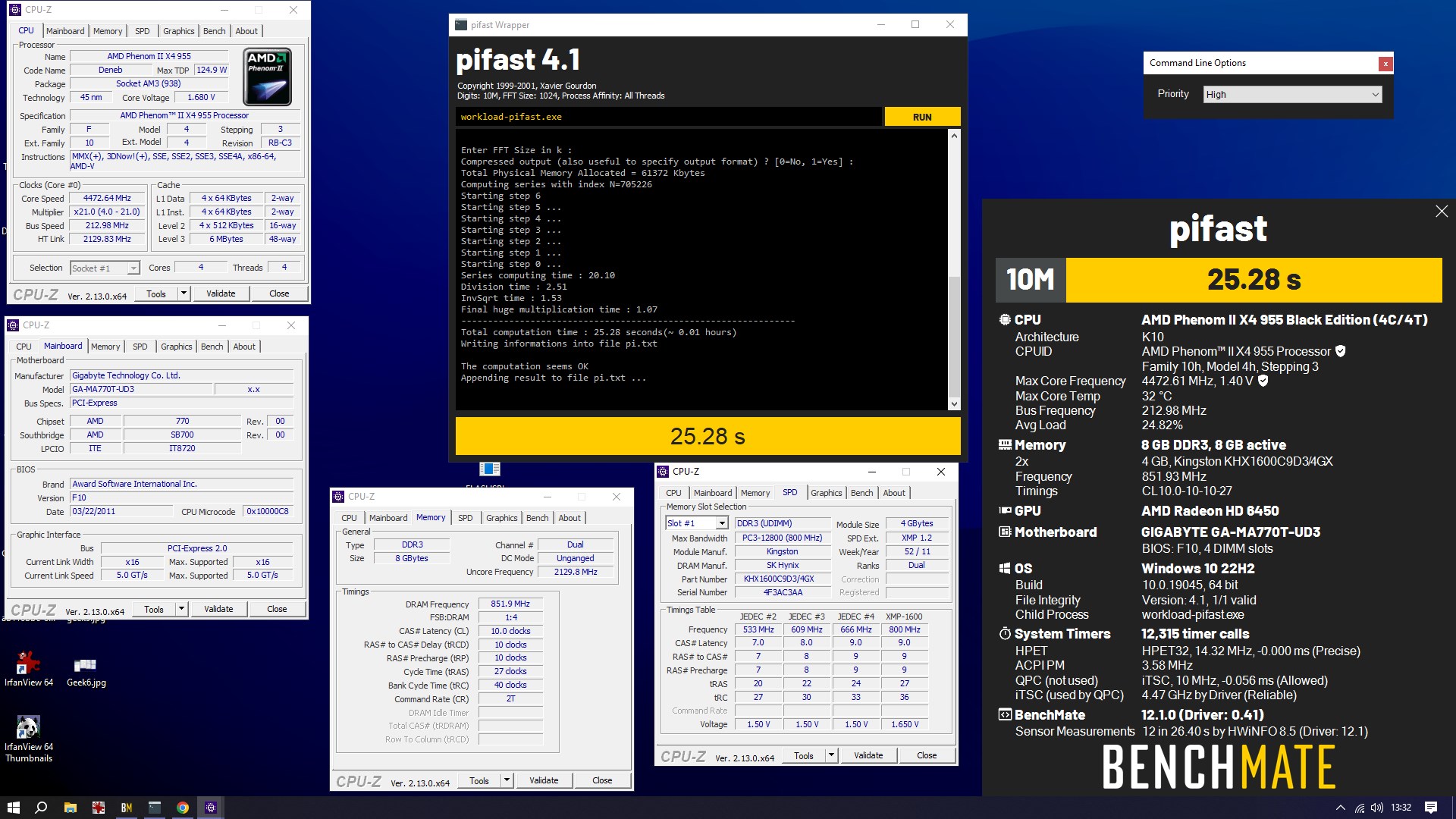
Task: Switch to CPU-Z taskbar icon
Action: pyautogui.click(x=211, y=808)
